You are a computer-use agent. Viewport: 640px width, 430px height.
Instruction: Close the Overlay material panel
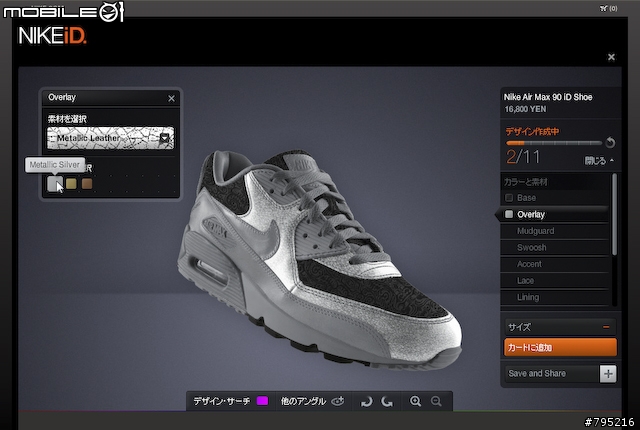[x=171, y=98]
